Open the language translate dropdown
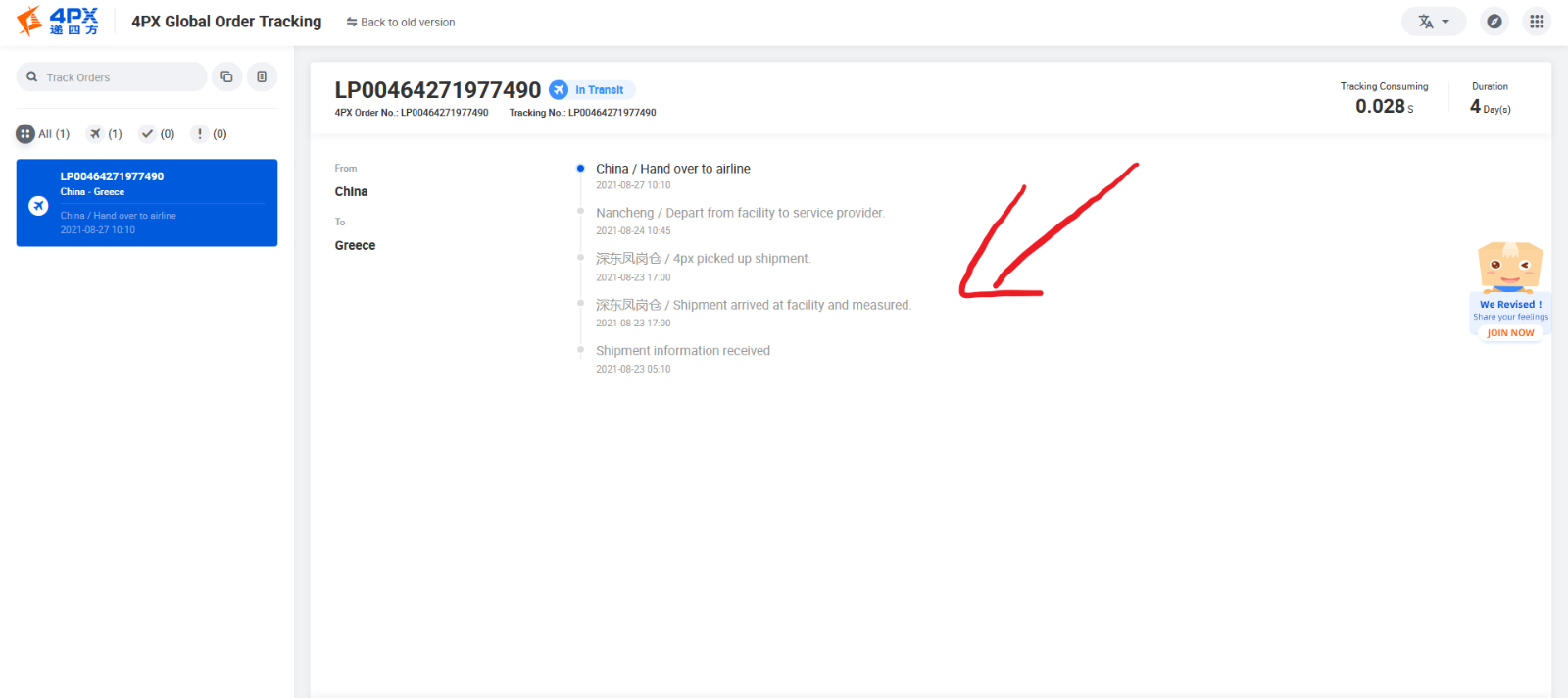Image resolution: width=1568 pixels, height=698 pixels. (1434, 22)
